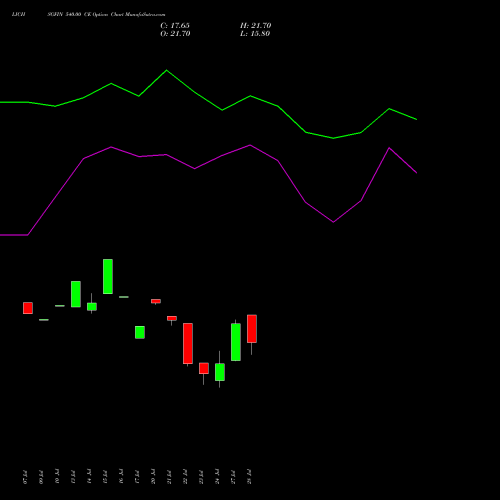
Task: Click the low value L: 15.80
Action: click(x=255, y=34)
